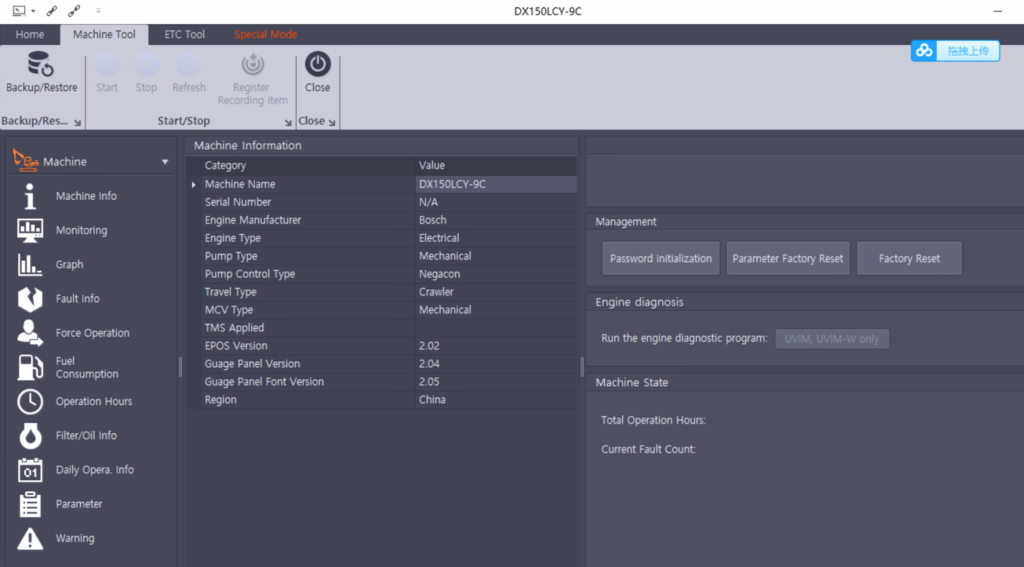Expand the Backup/Restore group launcher arrow
This screenshot has height=567, width=1024.
(x=77, y=123)
